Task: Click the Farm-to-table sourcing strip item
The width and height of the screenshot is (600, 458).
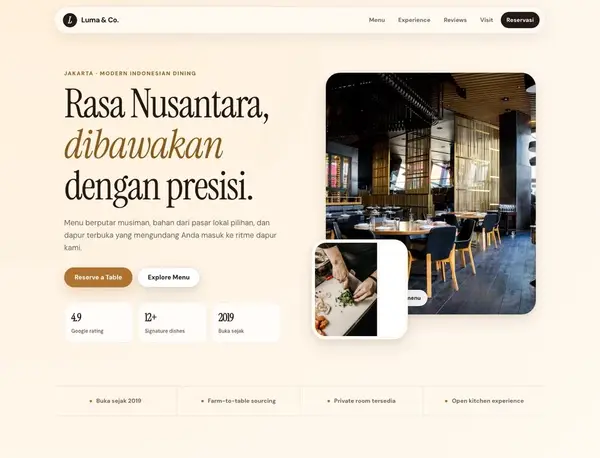Action: tap(238, 401)
